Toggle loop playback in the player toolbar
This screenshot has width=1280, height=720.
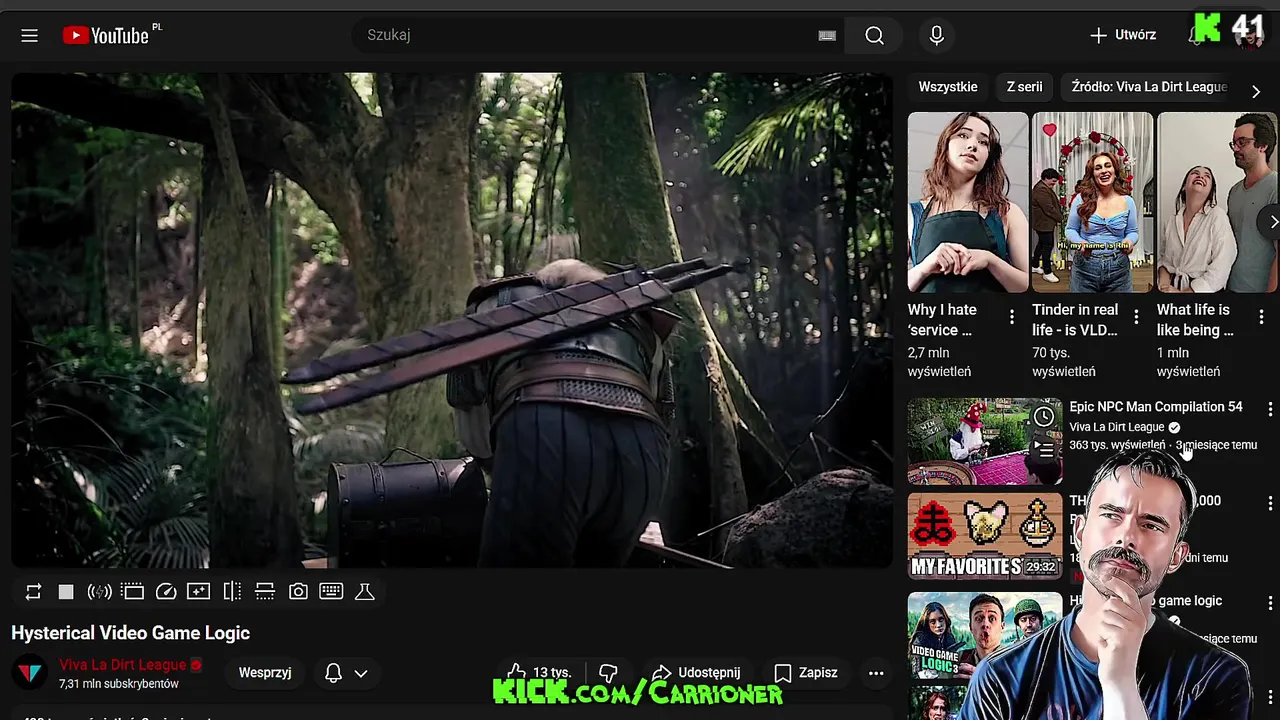tap(33, 592)
